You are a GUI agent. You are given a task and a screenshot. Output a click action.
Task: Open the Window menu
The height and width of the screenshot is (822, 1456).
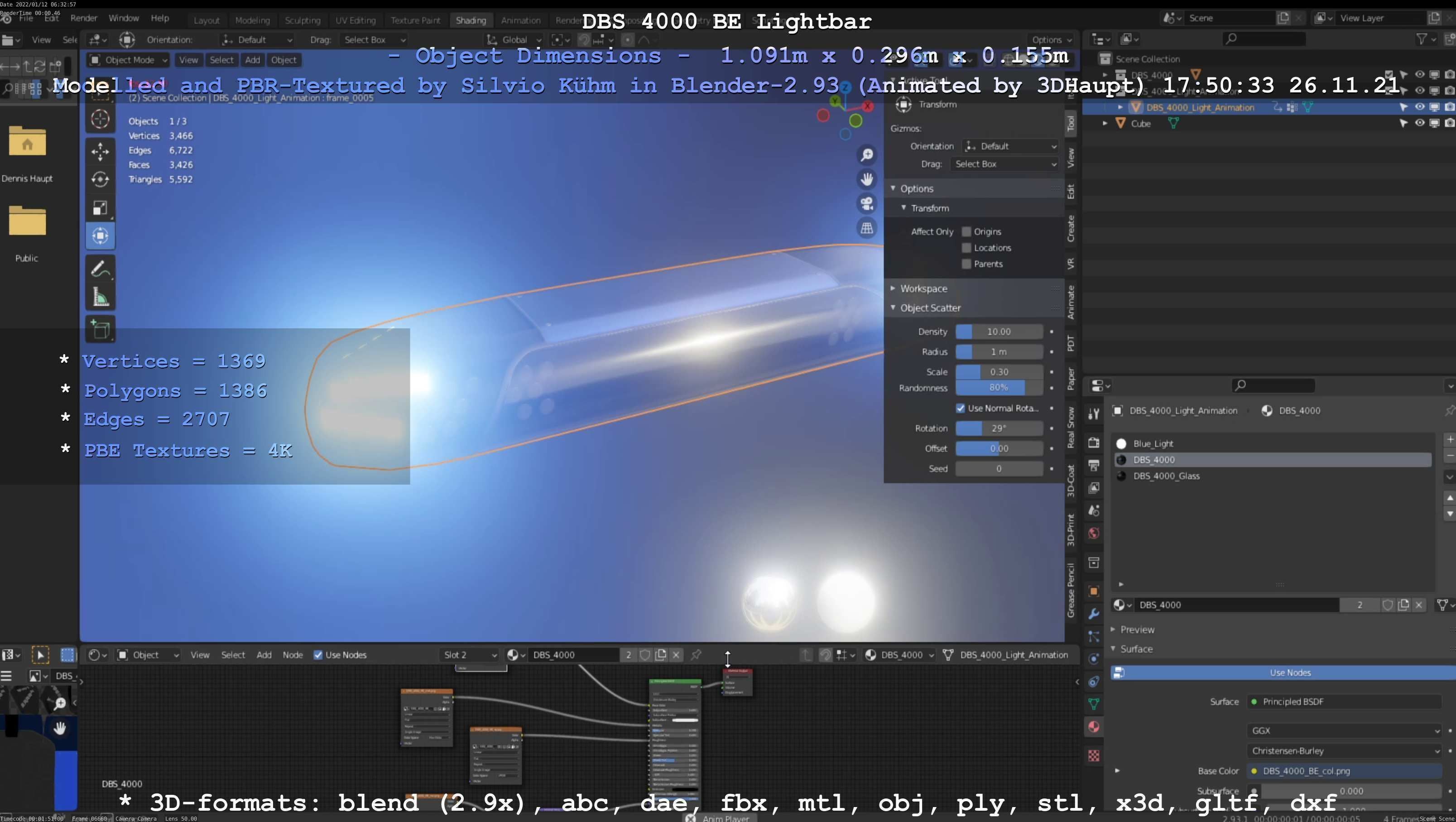pyautogui.click(x=123, y=18)
